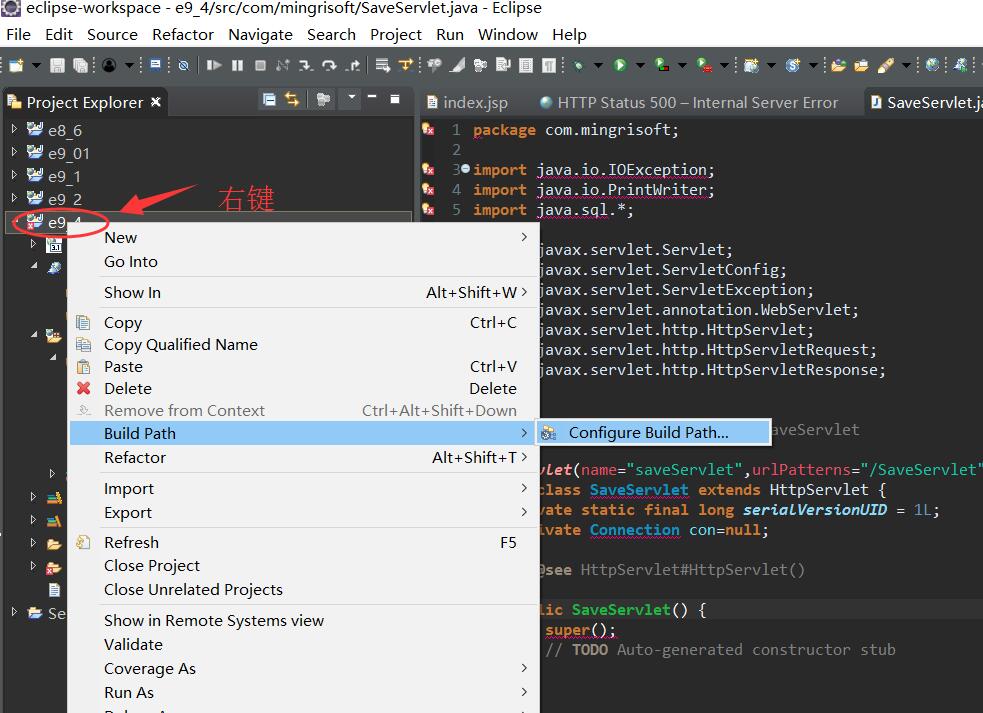Choose Build Path in context menu
Image resolution: width=983 pixels, height=713 pixels.
pos(302,433)
